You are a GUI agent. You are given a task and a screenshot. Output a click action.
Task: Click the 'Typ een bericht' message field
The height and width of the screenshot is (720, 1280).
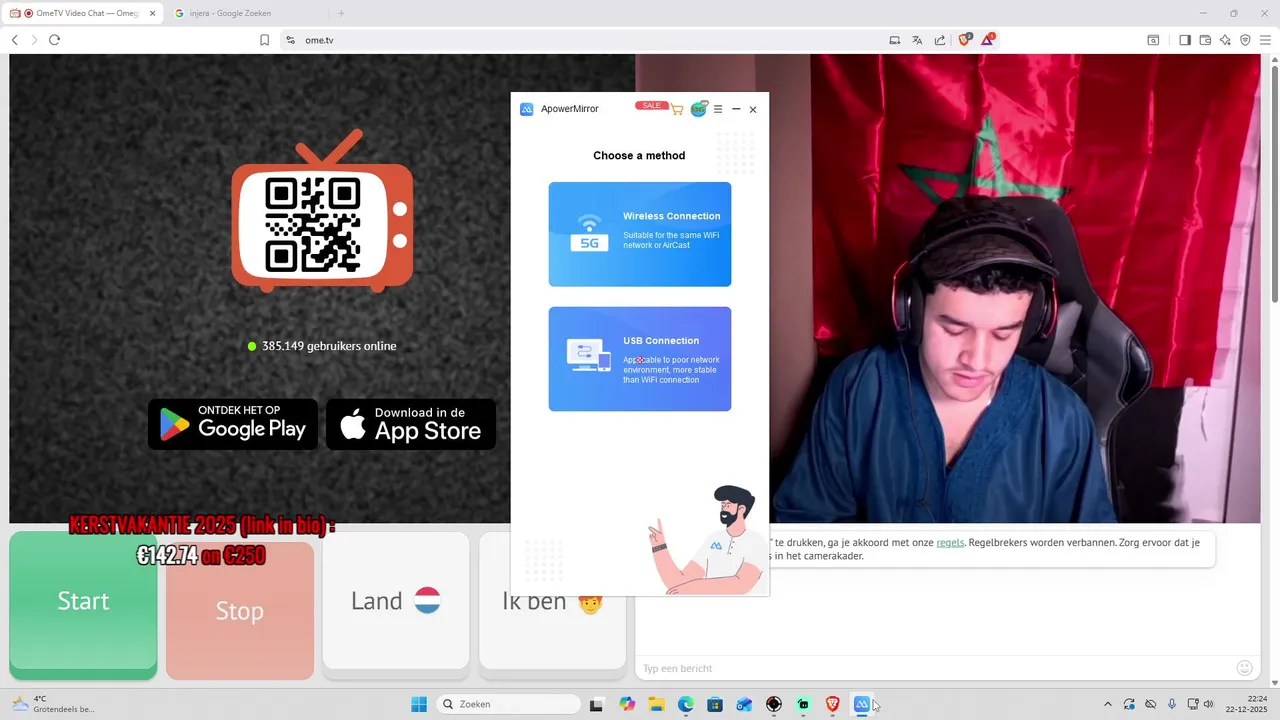(x=935, y=668)
